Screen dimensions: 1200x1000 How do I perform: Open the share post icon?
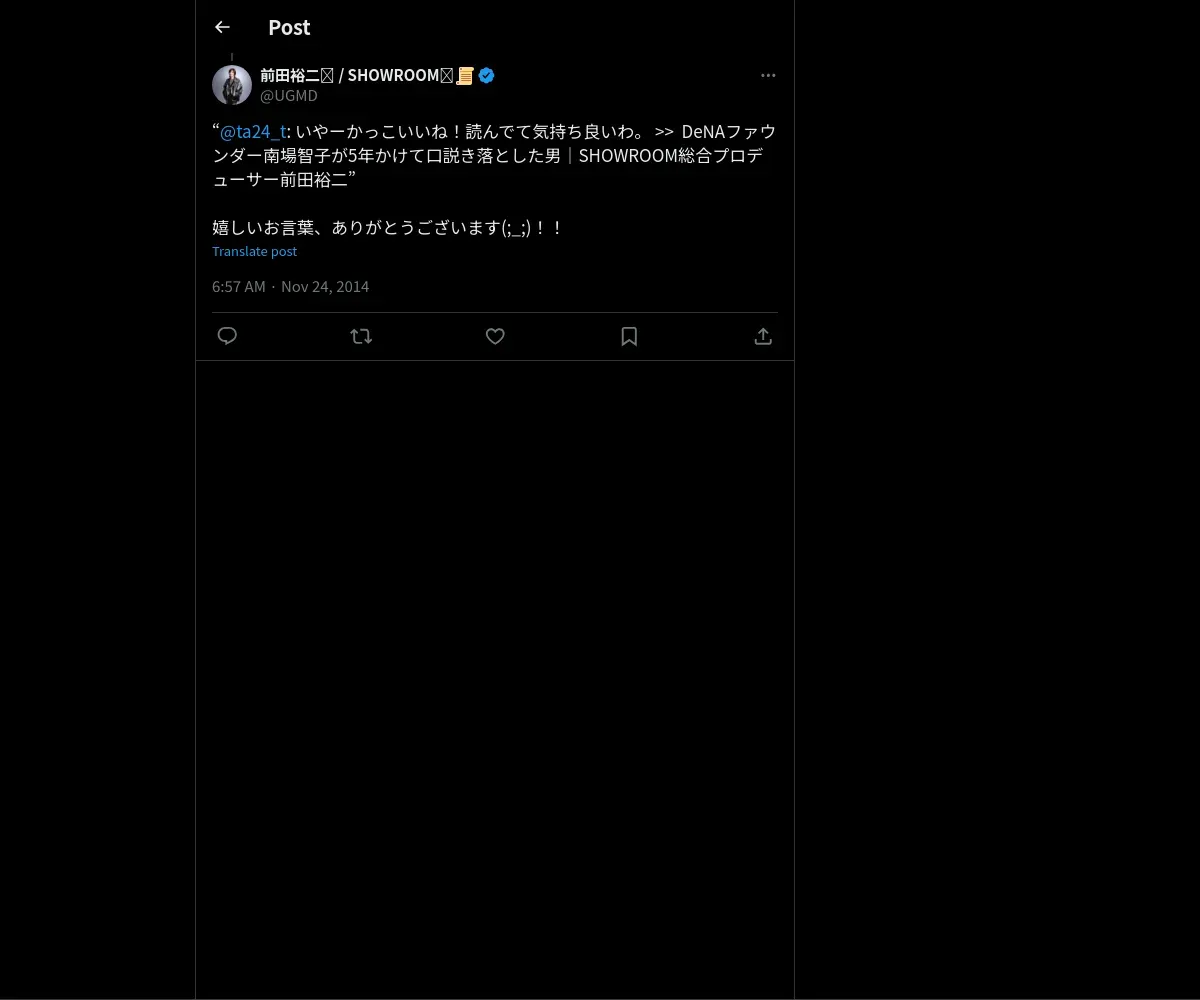click(x=763, y=336)
